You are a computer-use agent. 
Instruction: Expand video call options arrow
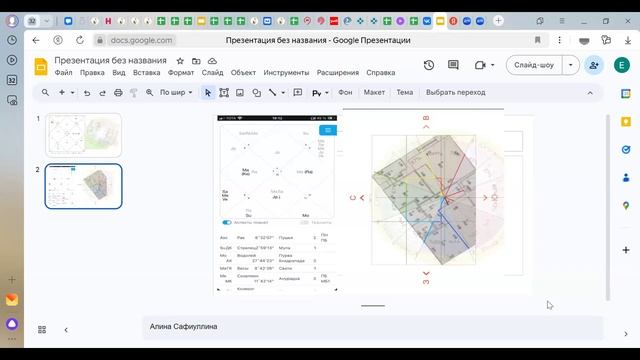(x=492, y=65)
